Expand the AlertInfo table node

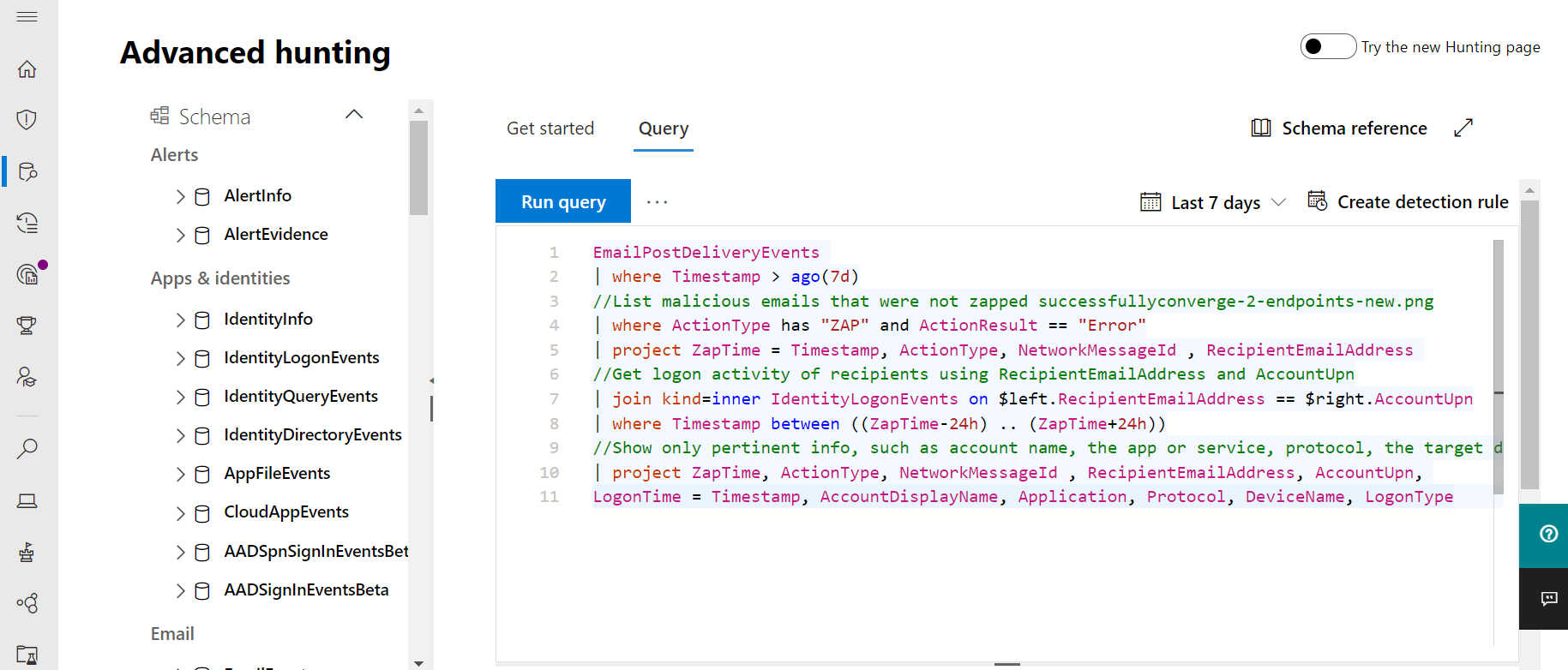coord(180,196)
